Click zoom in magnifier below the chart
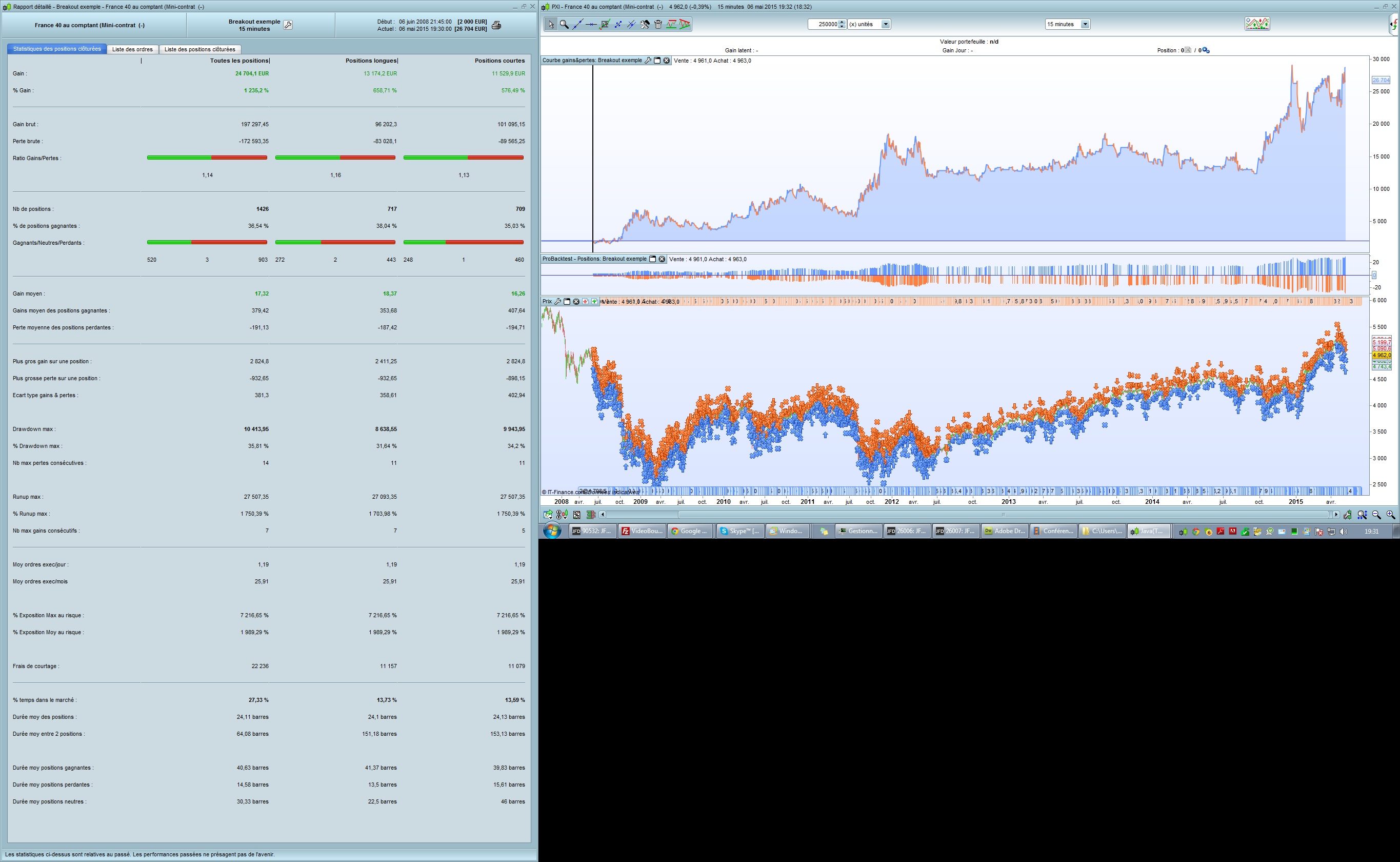Image resolution: width=1400 pixels, height=862 pixels. (x=1391, y=515)
